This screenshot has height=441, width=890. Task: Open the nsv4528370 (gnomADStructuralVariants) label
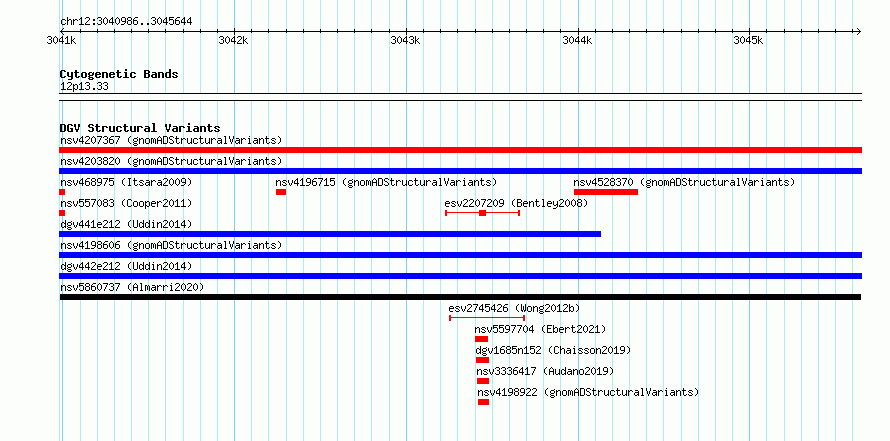[684, 182]
